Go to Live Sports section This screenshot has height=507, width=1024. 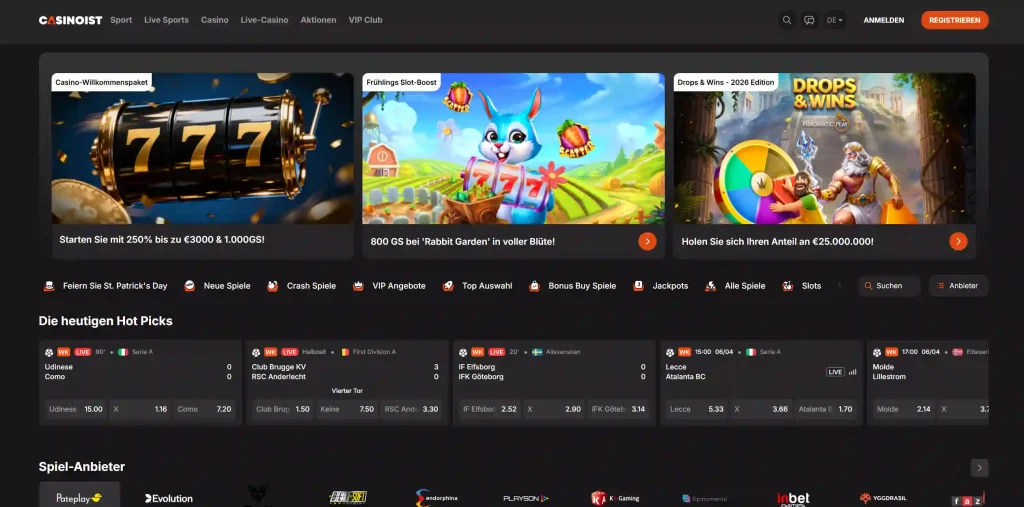pos(167,20)
